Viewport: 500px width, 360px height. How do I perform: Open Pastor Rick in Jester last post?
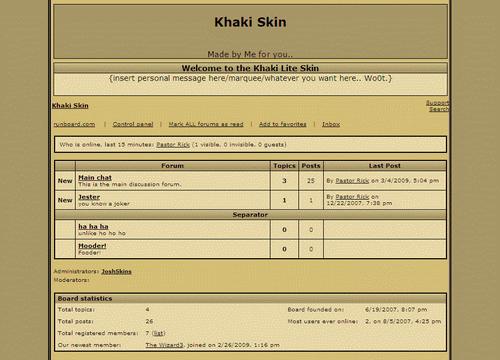tap(352, 197)
